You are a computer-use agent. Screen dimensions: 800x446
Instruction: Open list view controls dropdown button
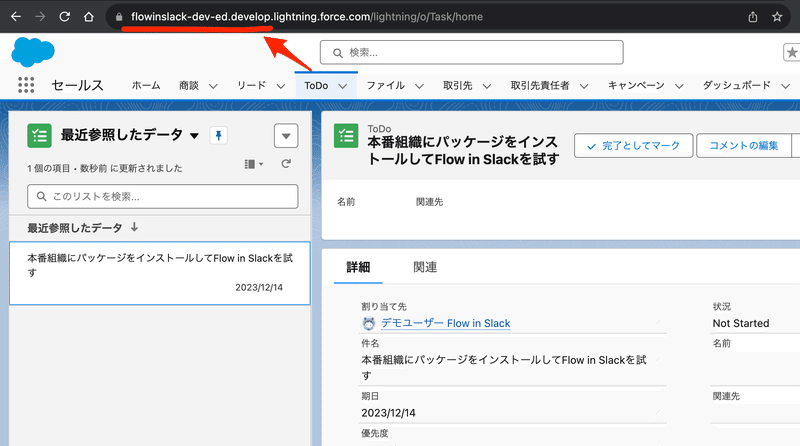(286, 136)
